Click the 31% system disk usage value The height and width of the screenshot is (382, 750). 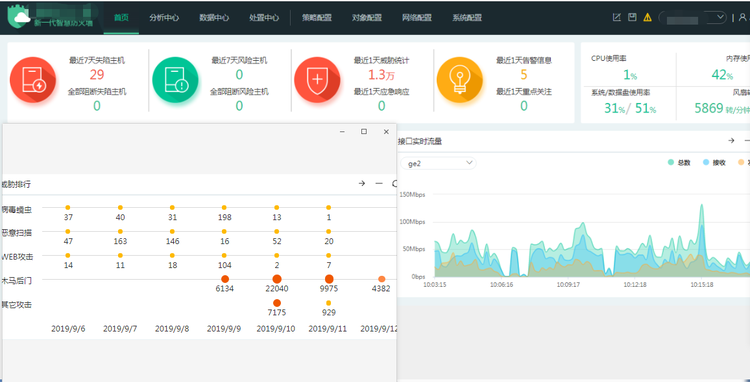[614, 109]
